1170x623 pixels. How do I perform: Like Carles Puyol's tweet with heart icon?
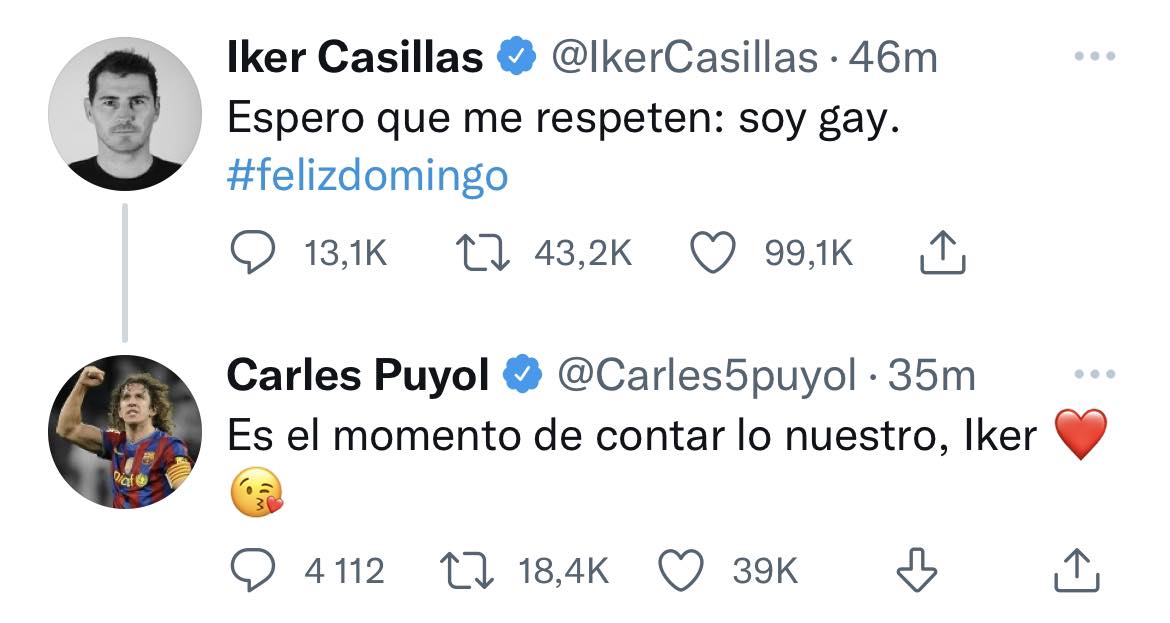click(x=681, y=571)
